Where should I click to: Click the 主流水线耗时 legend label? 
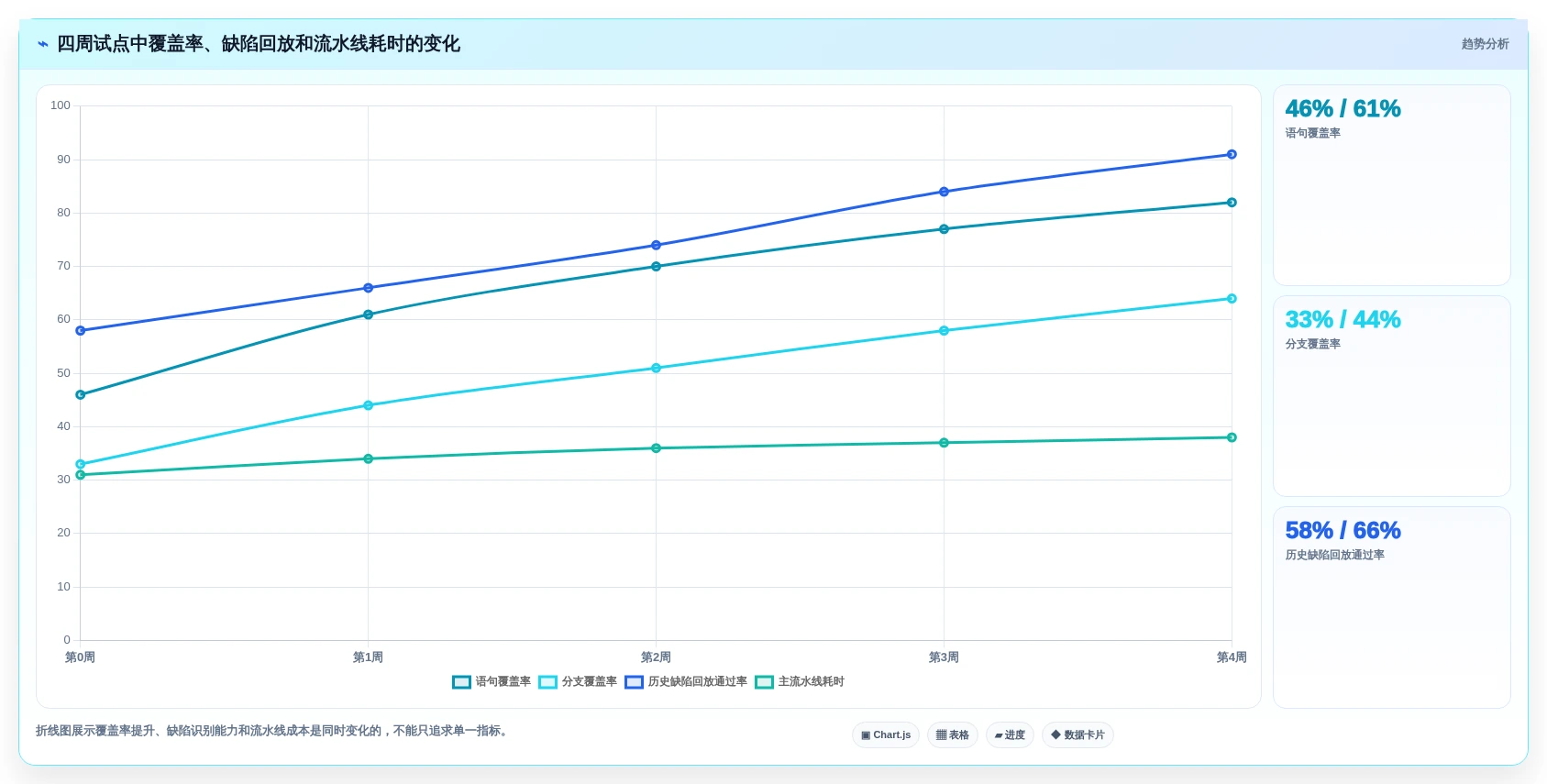[x=811, y=682]
